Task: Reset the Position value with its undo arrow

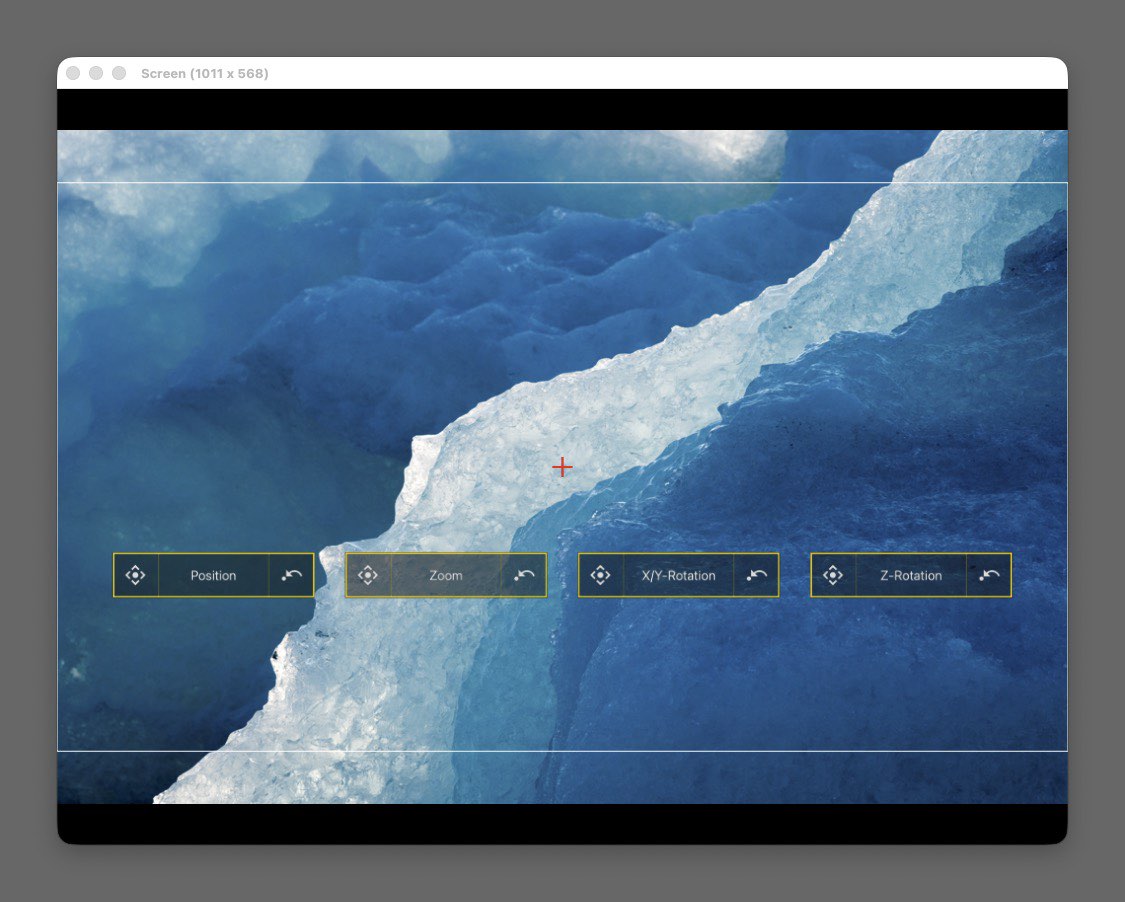Action: [291, 575]
